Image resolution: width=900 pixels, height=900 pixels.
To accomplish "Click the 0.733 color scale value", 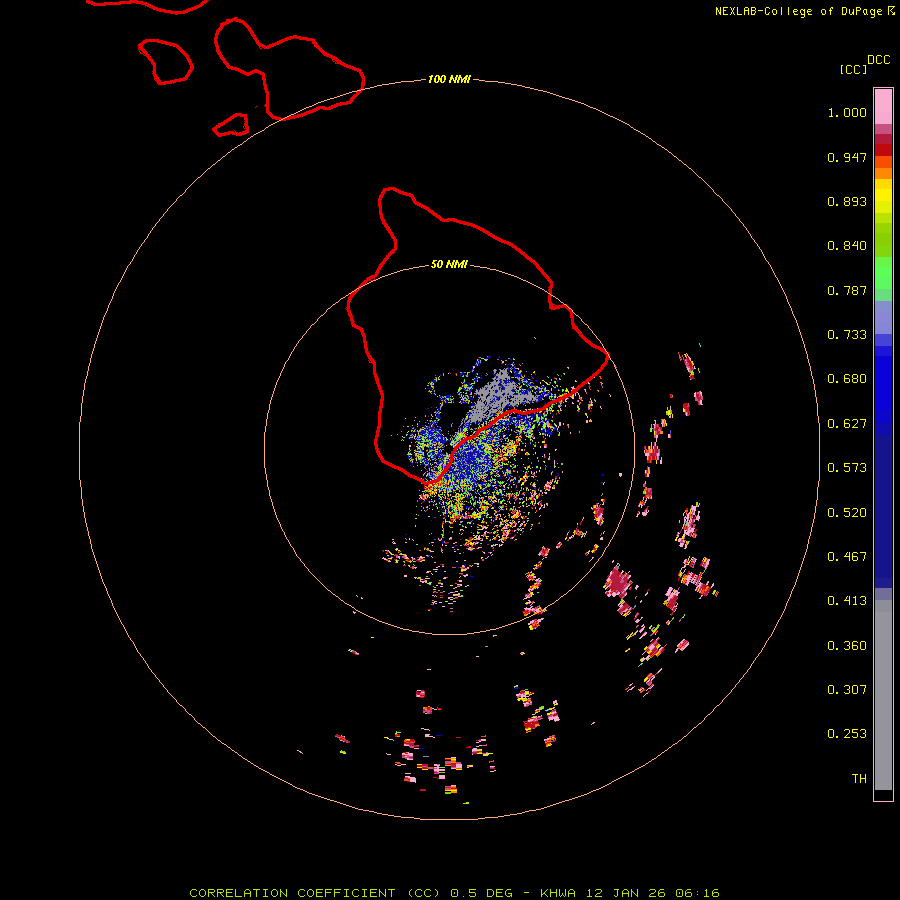I will pyautogui.click(x=847, y=335).
